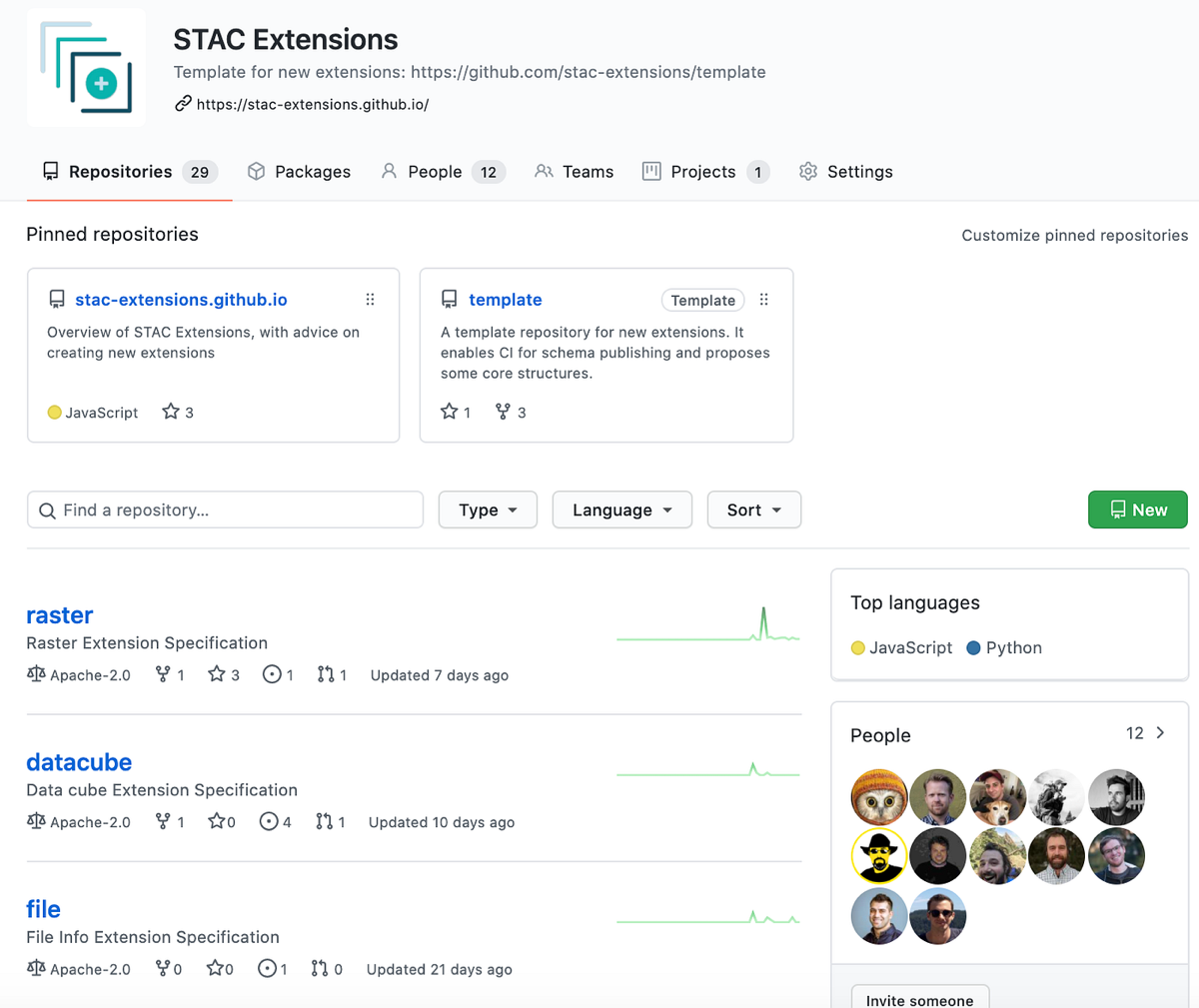View forks of the raster repository
The image size is (1199, 1008).
click(x=170, y=674)
